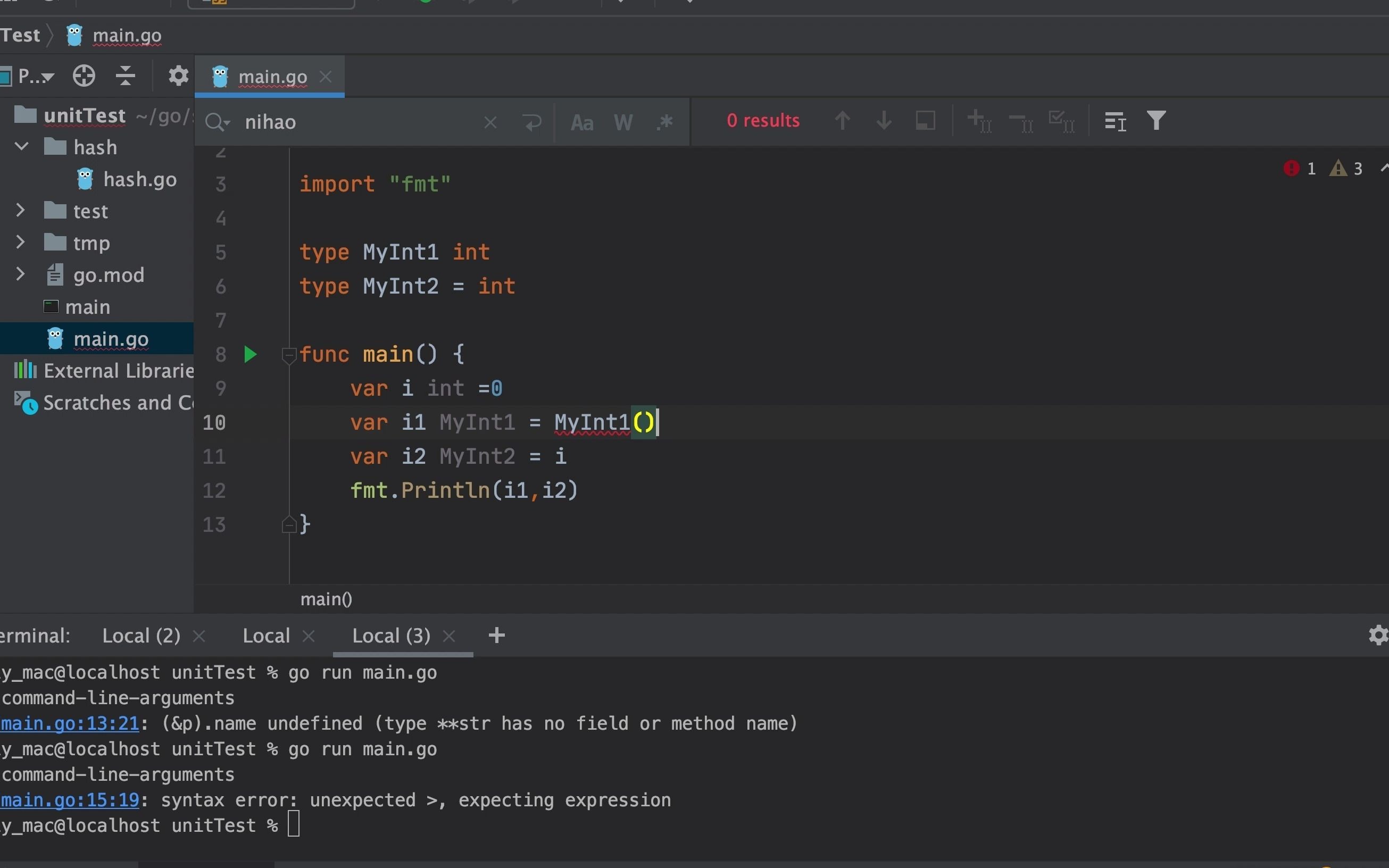Close the main.go editor tab
This screenshot has height=868, width=1389.
[326, 76]
